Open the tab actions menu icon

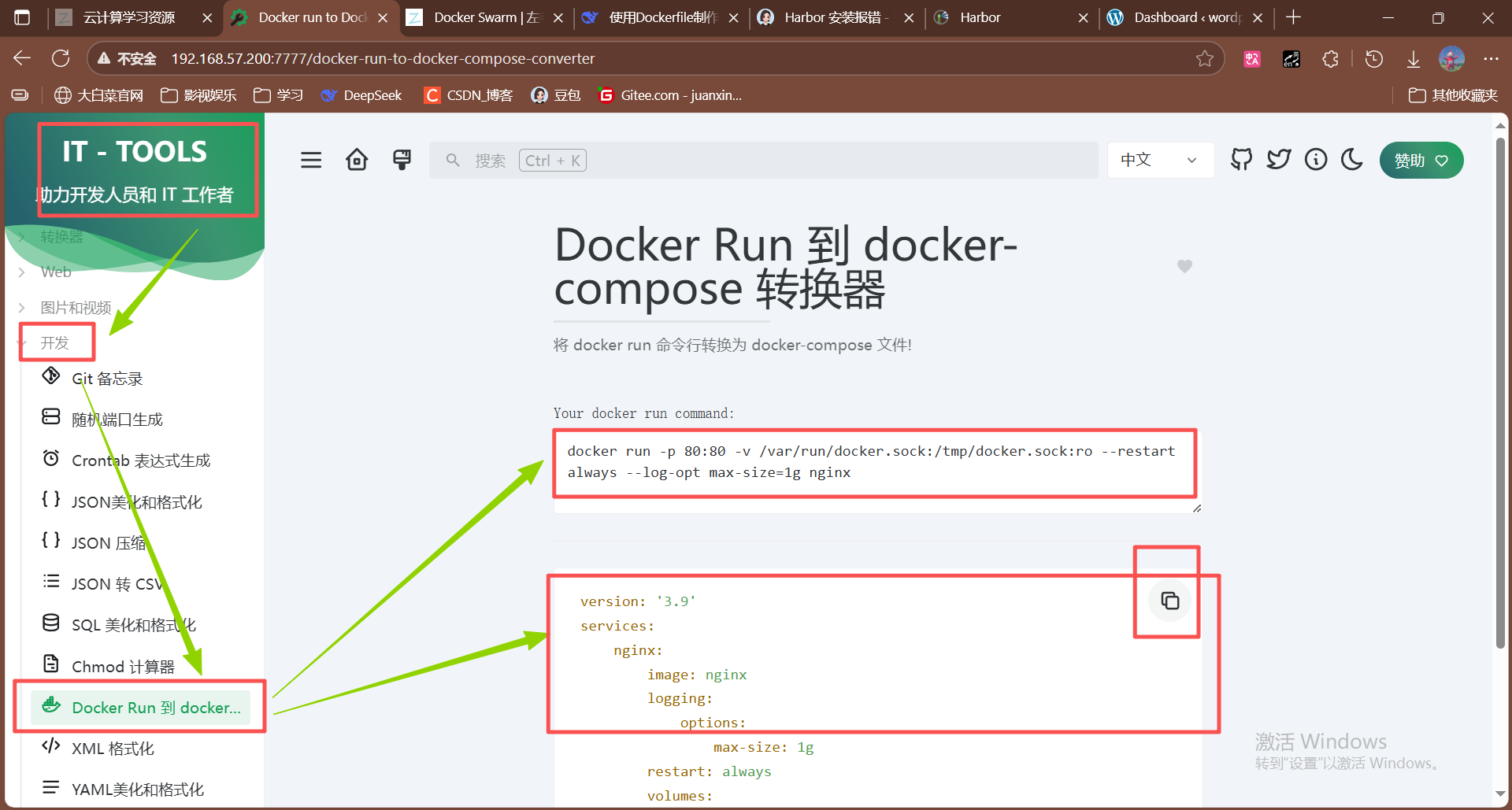click(22, 17)
